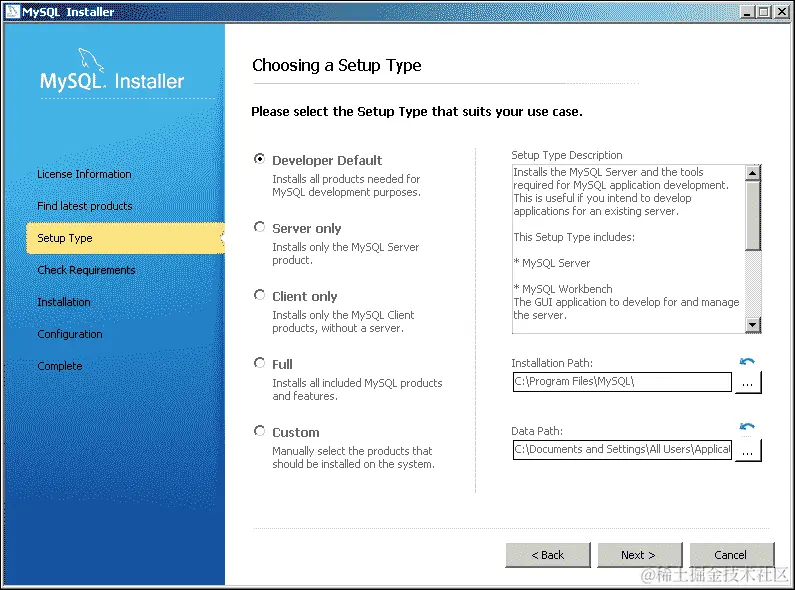
Task: Minimize the MySQL Installer window
Action: (x=747, y=11)
